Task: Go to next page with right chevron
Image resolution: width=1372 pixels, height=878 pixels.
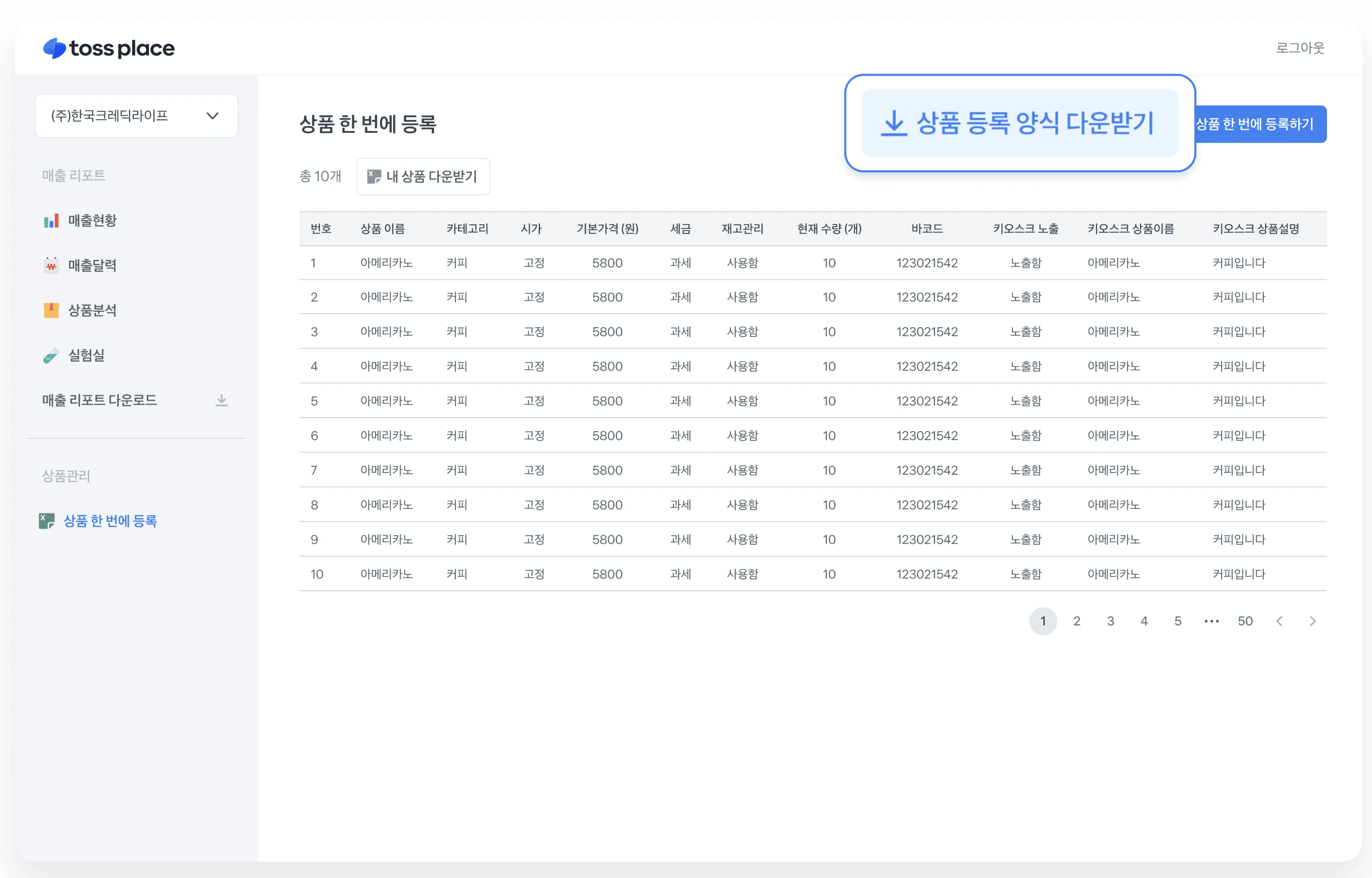Action: click(1313, 621)
